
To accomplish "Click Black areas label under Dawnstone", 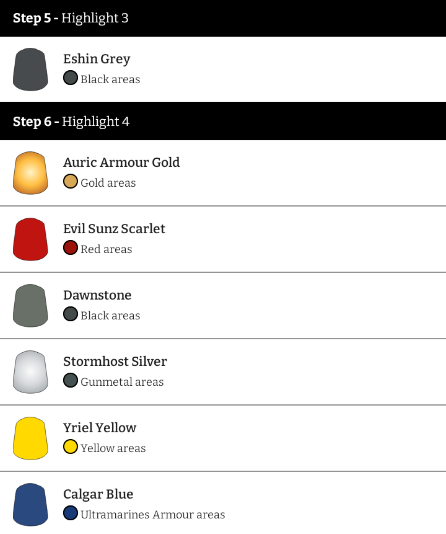I will (x=110, y=316).
